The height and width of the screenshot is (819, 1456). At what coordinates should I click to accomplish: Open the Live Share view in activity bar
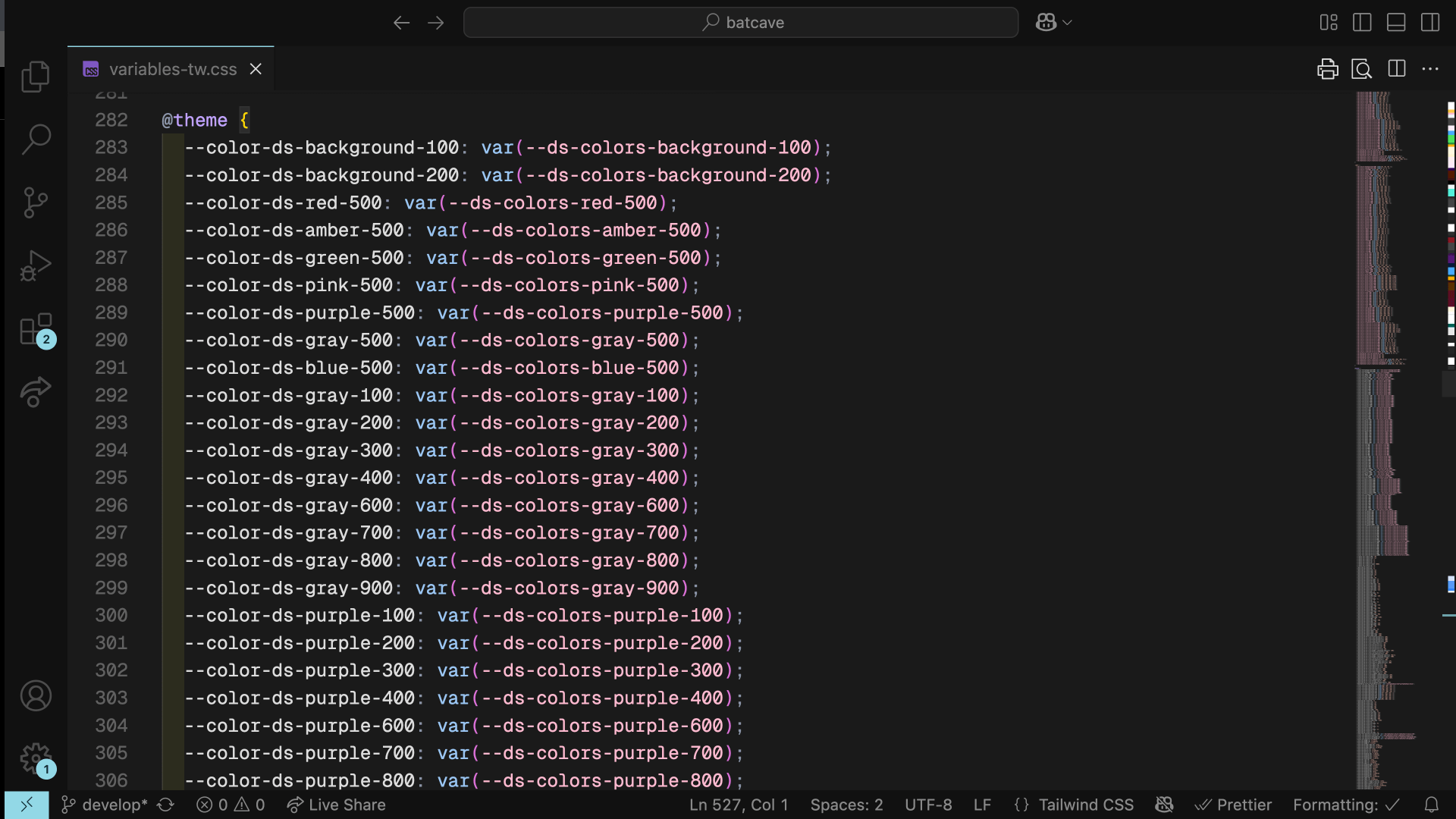click(x=36, y=392)
